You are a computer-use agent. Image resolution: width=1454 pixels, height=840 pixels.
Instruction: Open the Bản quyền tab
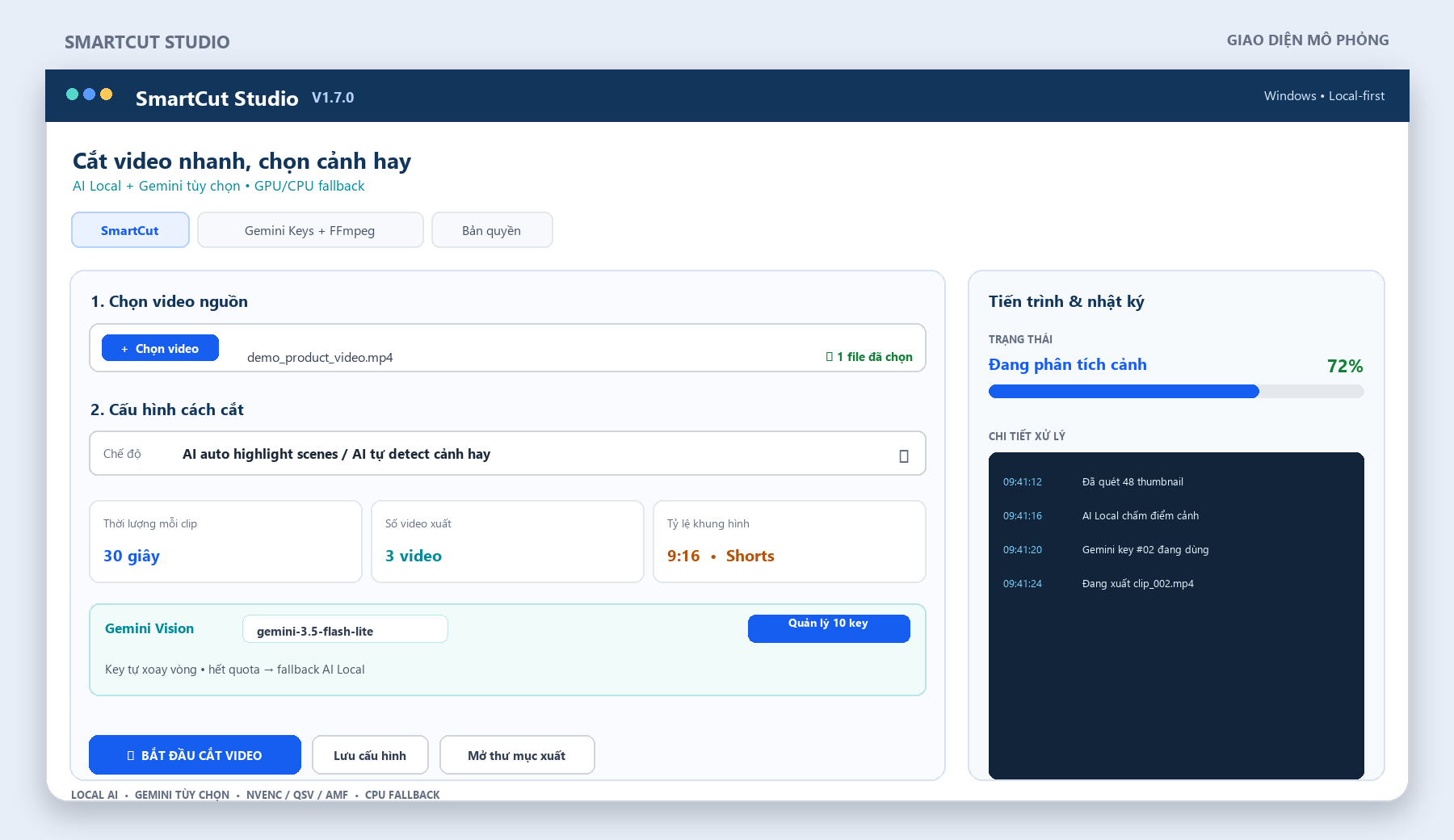click(x=492, y=230)
